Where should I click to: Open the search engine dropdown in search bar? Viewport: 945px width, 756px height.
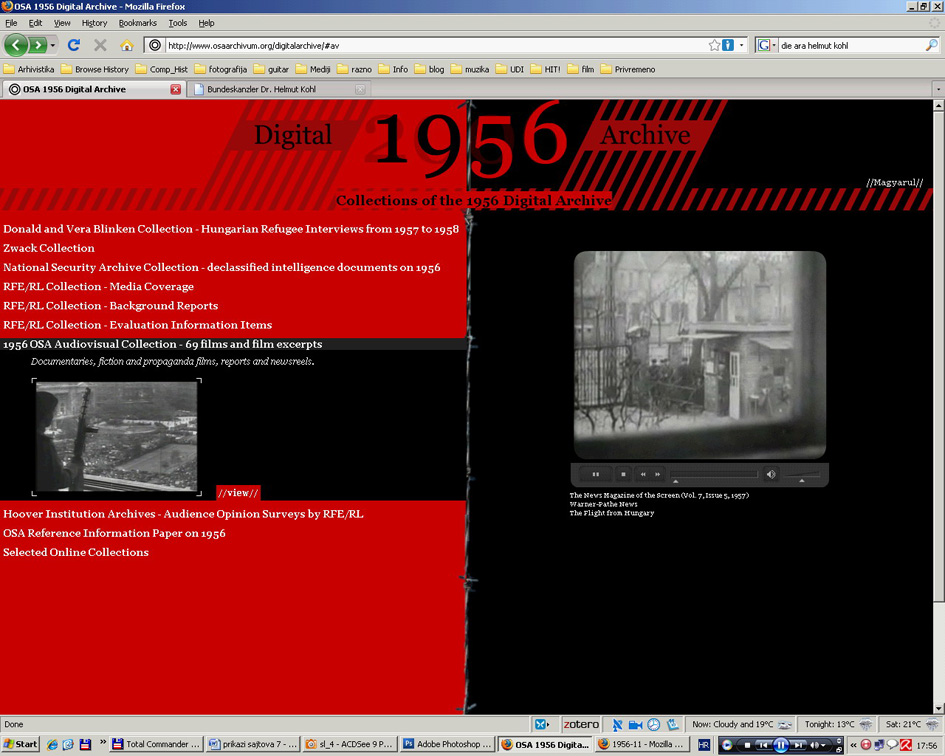(x=767, y=45)
